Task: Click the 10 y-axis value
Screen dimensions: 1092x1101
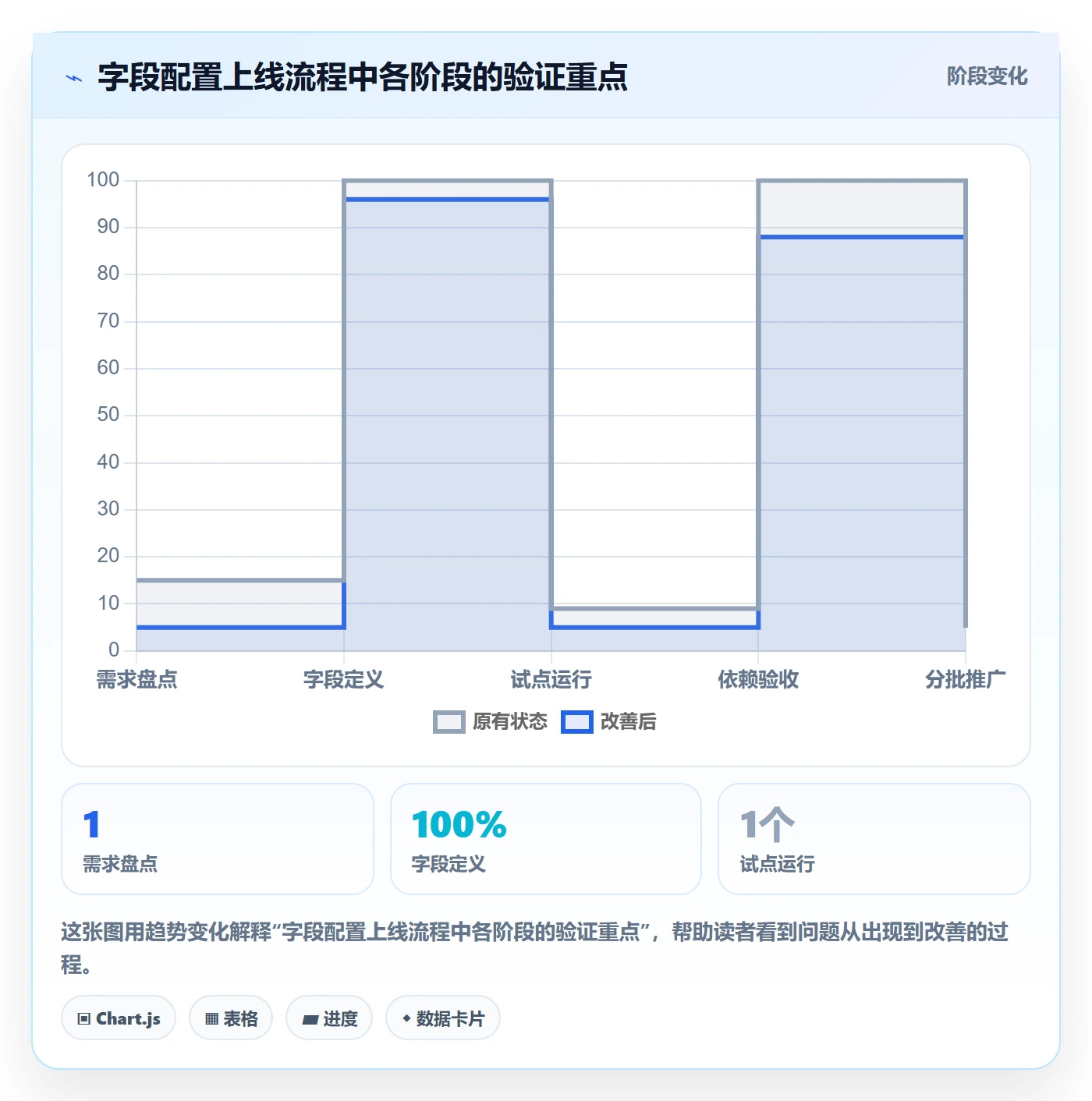Action: 108,603
